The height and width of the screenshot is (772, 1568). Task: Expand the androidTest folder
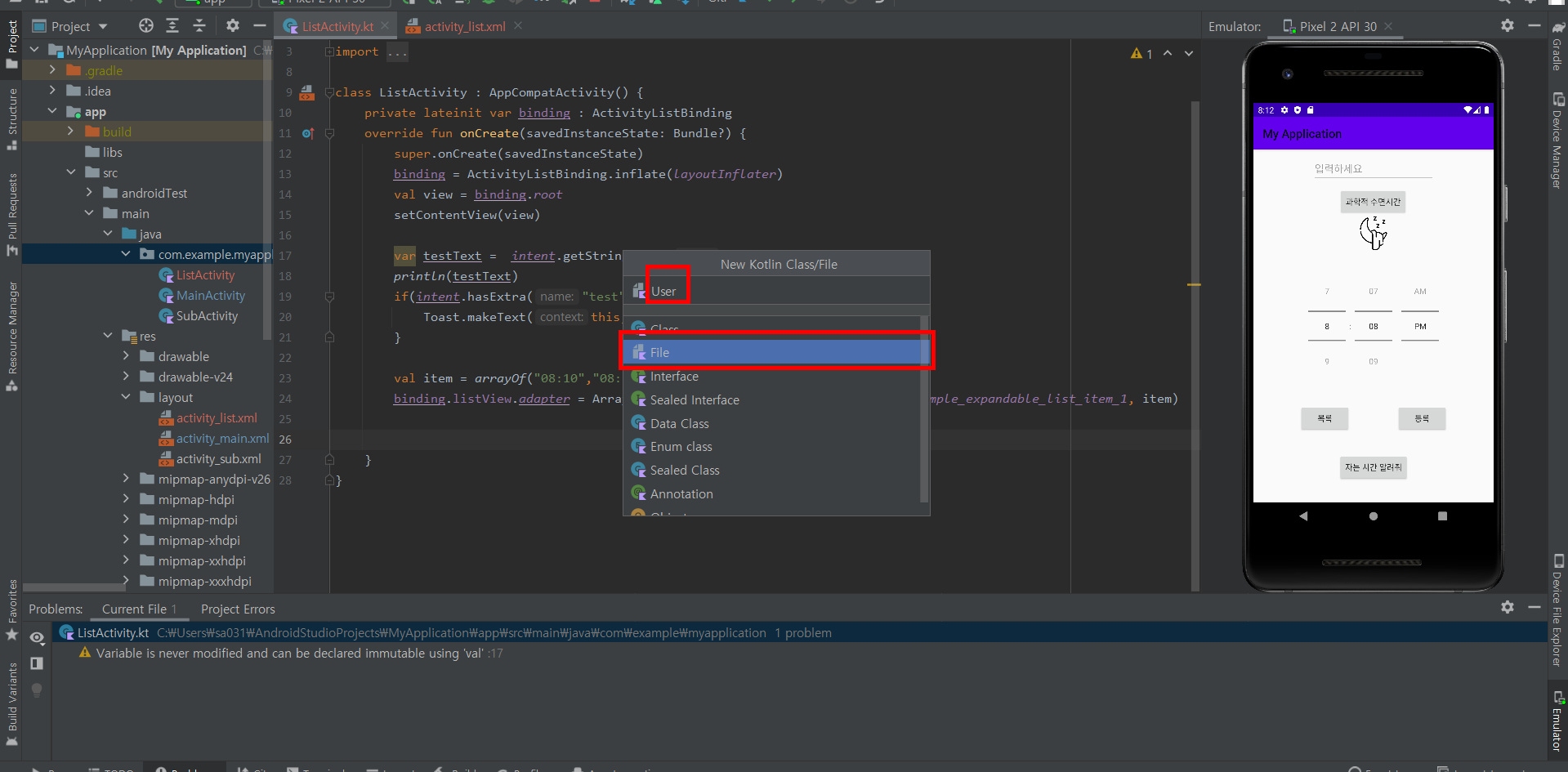pos(89,193)
